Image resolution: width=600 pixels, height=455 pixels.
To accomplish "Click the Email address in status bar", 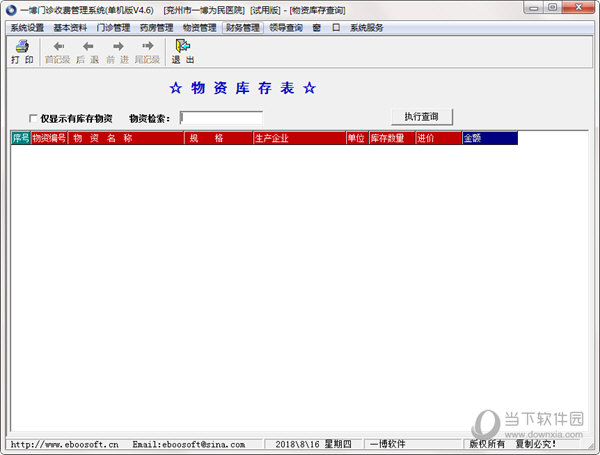I will (x=189, y=444).
